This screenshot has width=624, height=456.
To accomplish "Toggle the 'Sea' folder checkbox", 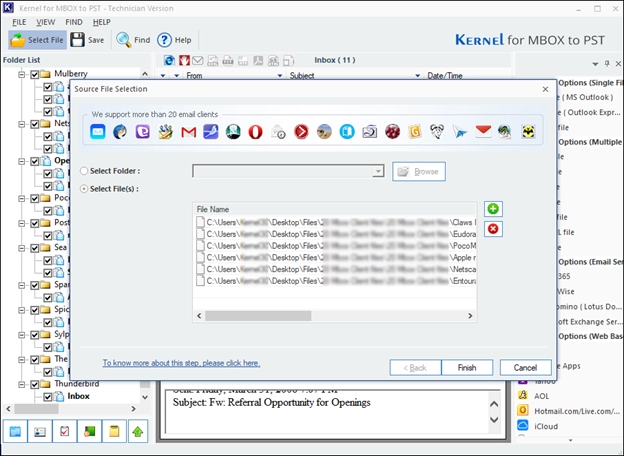I will pyautogui.click(x=35, y=248).
